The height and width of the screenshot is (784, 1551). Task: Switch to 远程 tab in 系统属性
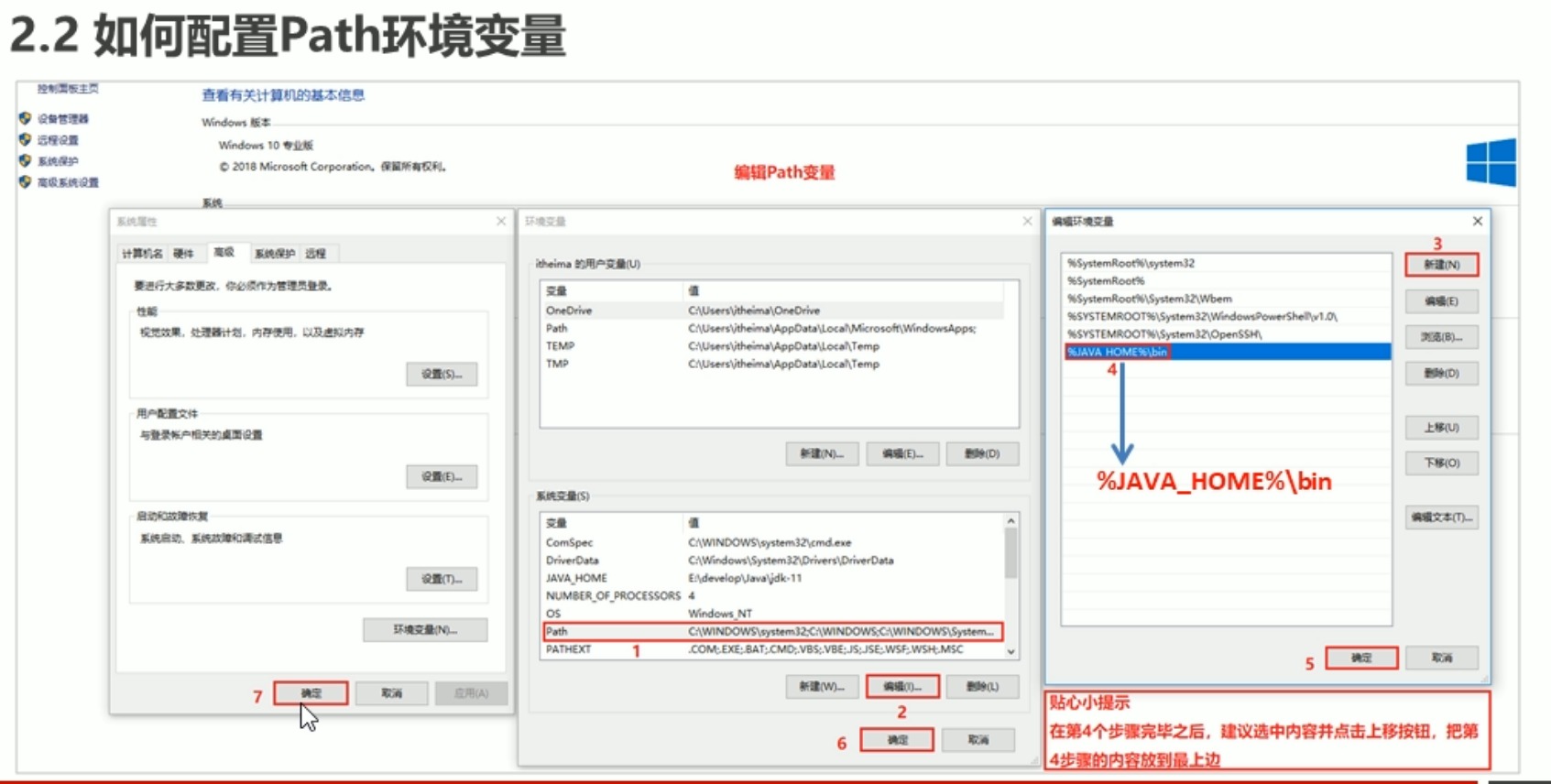click(316, 254)
